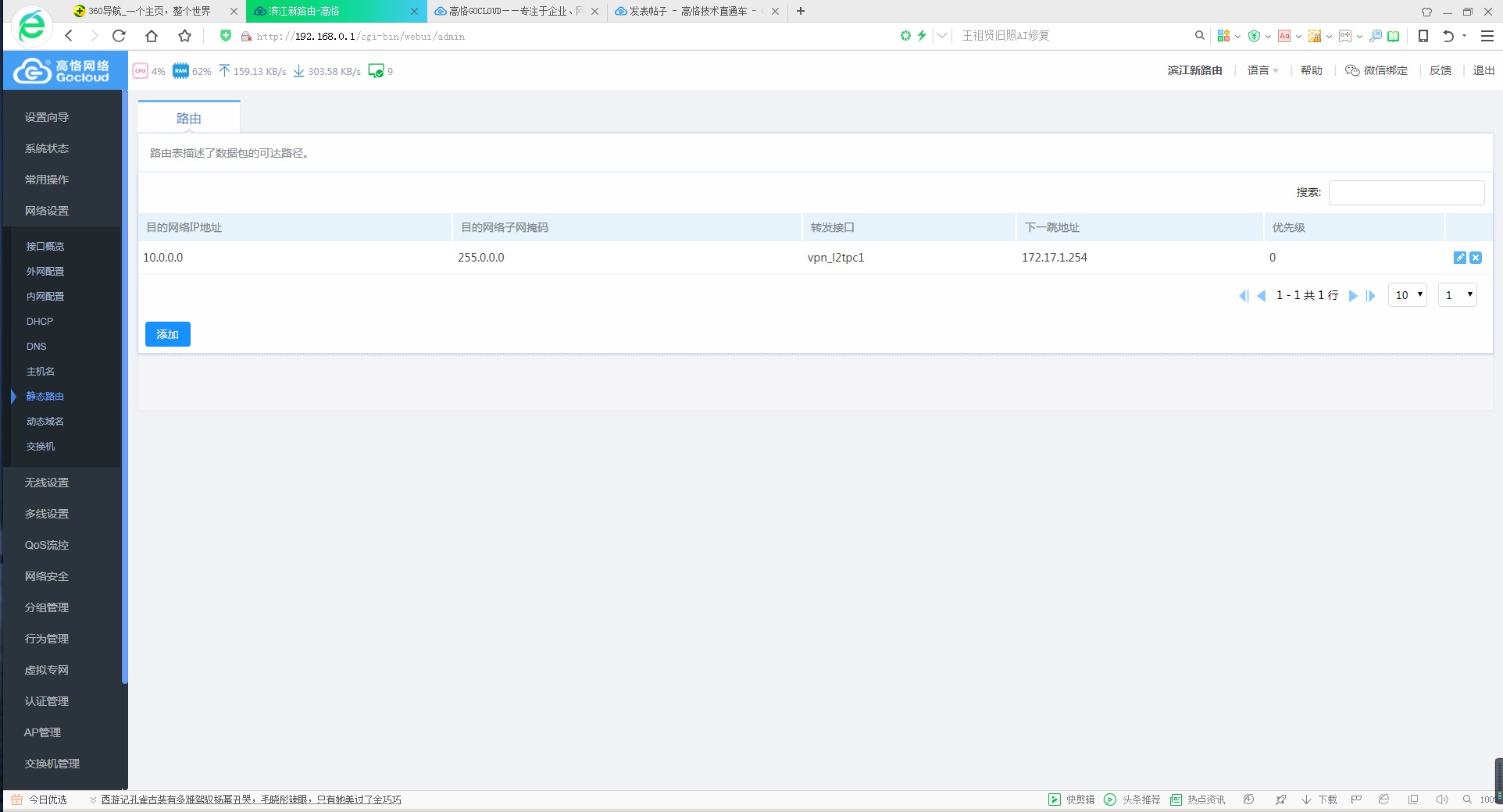The width and height of the screenshot is (1503, 812).
Task: Open the rows per page dropdown showing 10
Action: (x=1408, y=295)
